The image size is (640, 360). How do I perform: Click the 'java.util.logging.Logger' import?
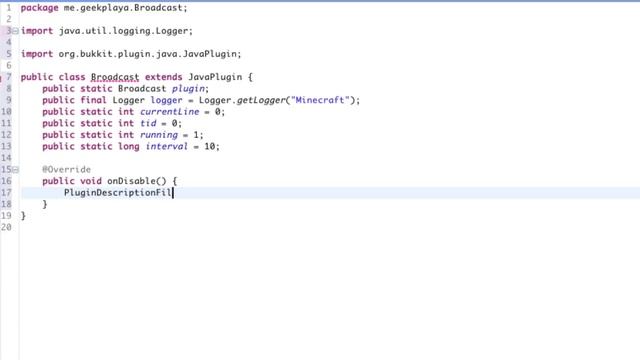(x=123, y=31)
